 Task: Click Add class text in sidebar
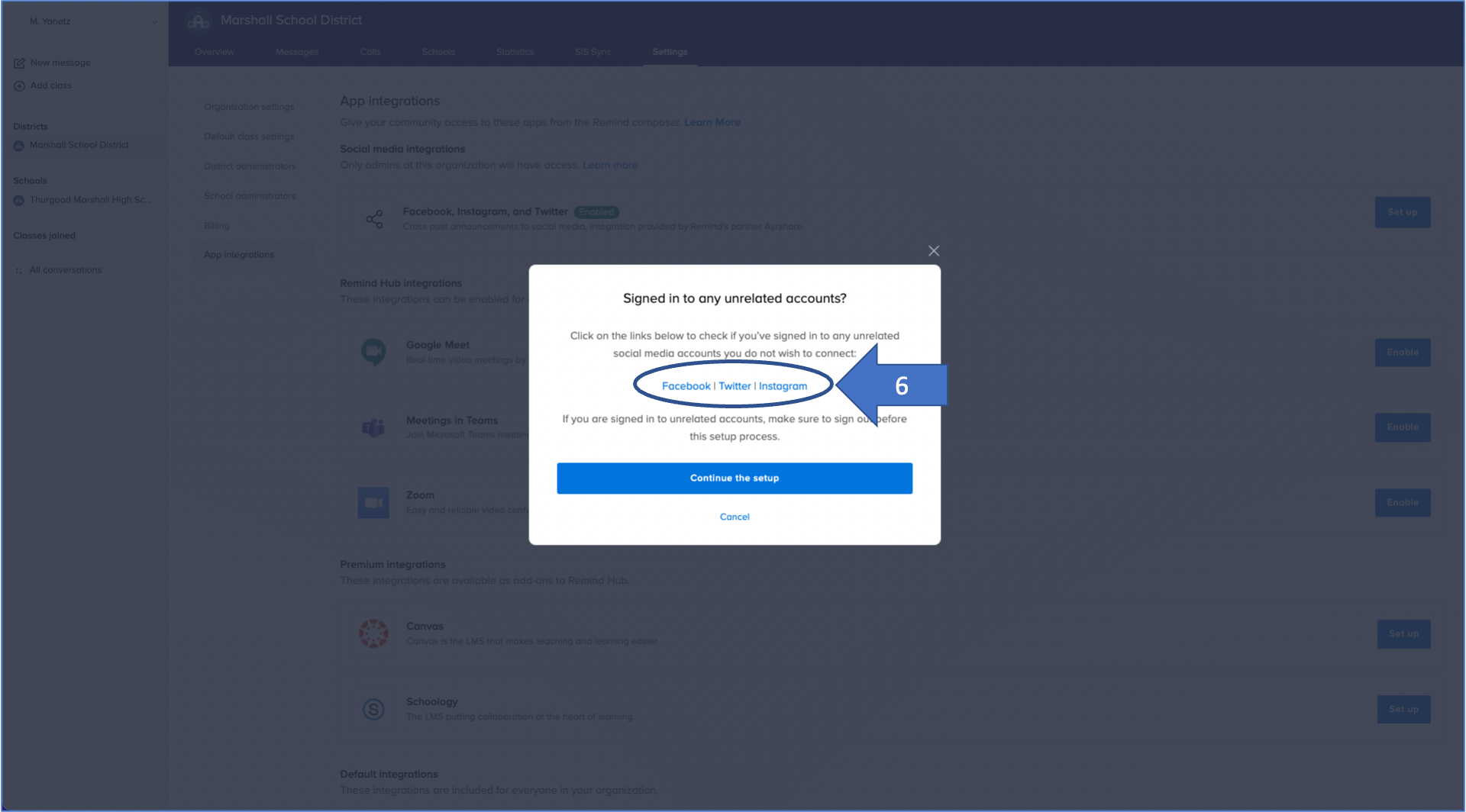coord(50,85)
